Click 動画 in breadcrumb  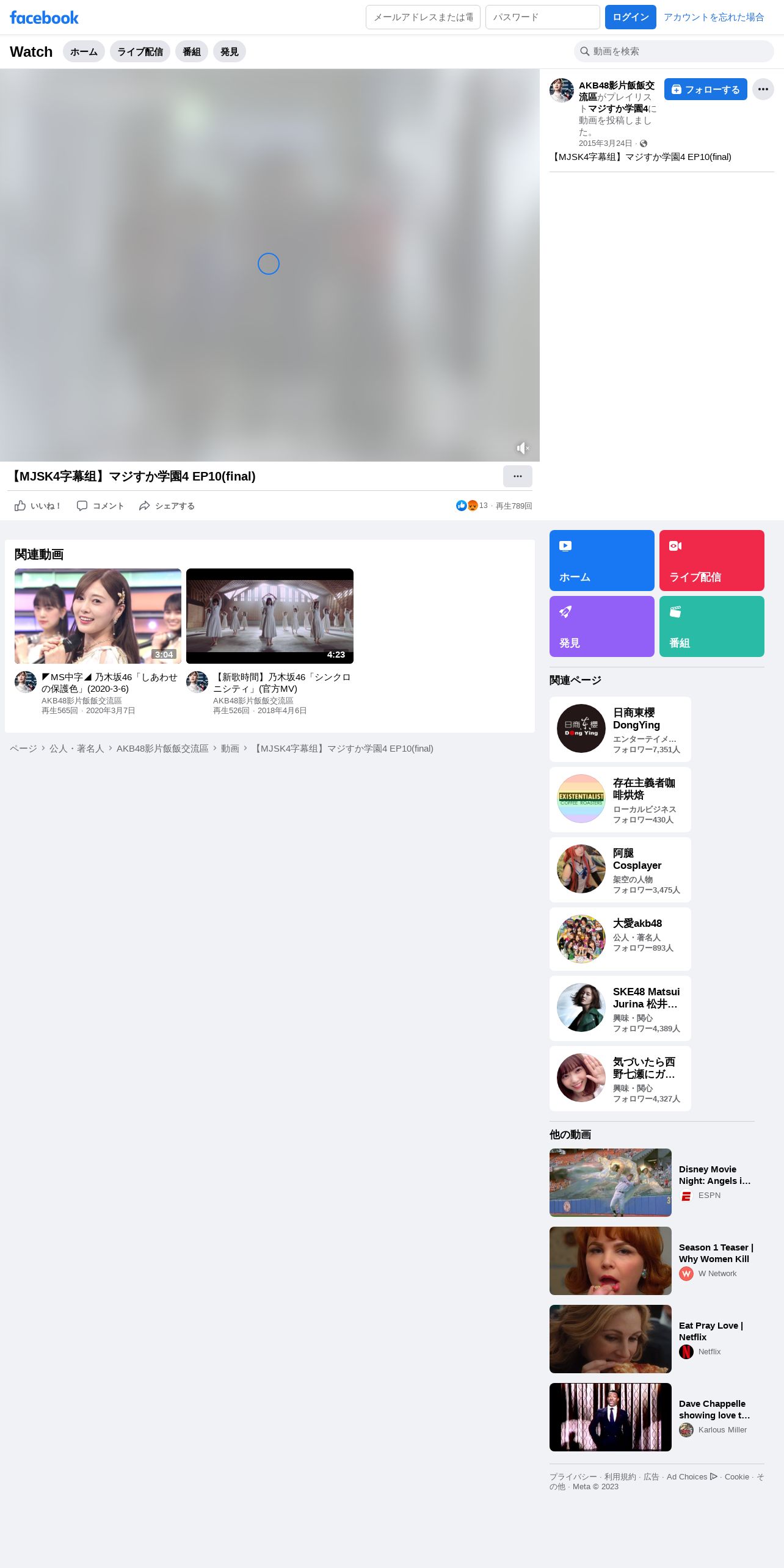tap(230, 749)
